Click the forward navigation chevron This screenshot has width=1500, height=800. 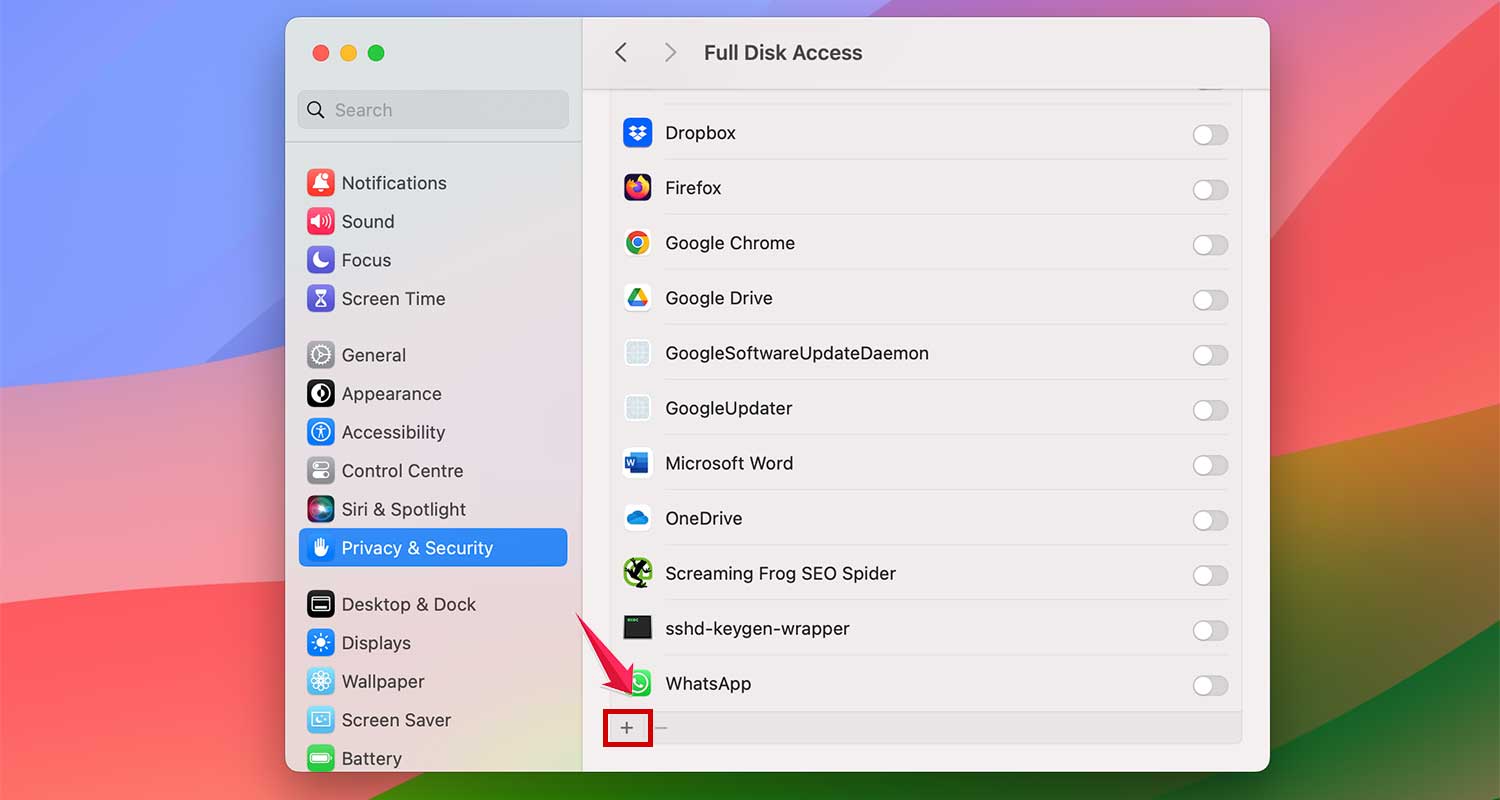[x=668, y=52]
